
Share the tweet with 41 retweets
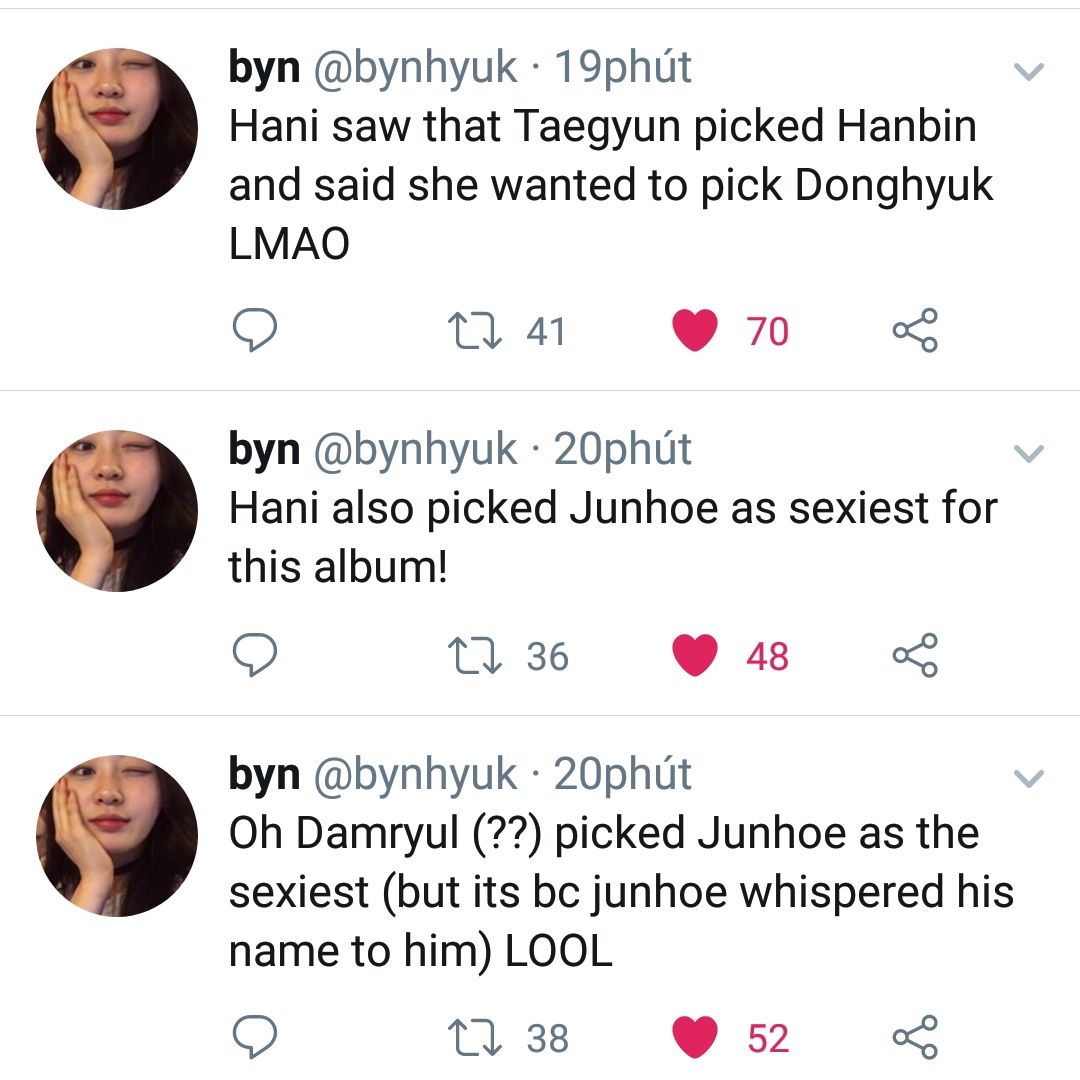pyautogui.click(x=915, y=331)
